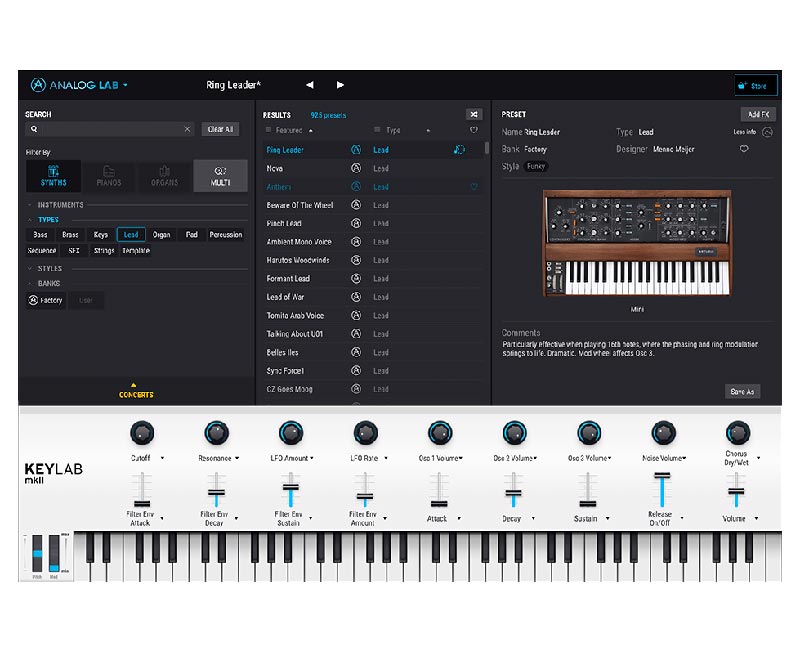
Task: Adjust the Resonance knob
Action: tap(216, 433)
